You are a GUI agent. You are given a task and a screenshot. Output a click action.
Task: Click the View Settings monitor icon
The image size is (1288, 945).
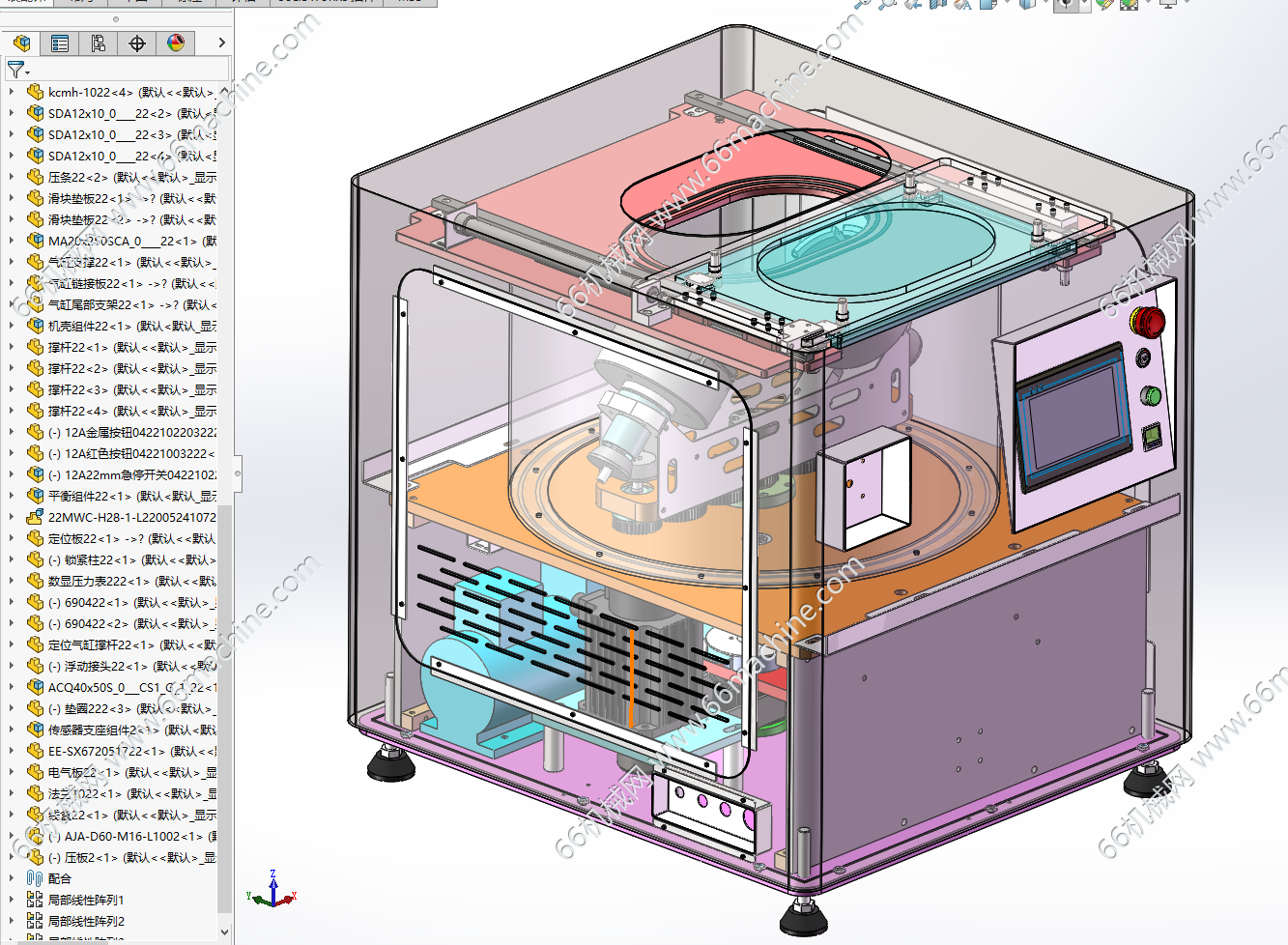point(1167,4)
